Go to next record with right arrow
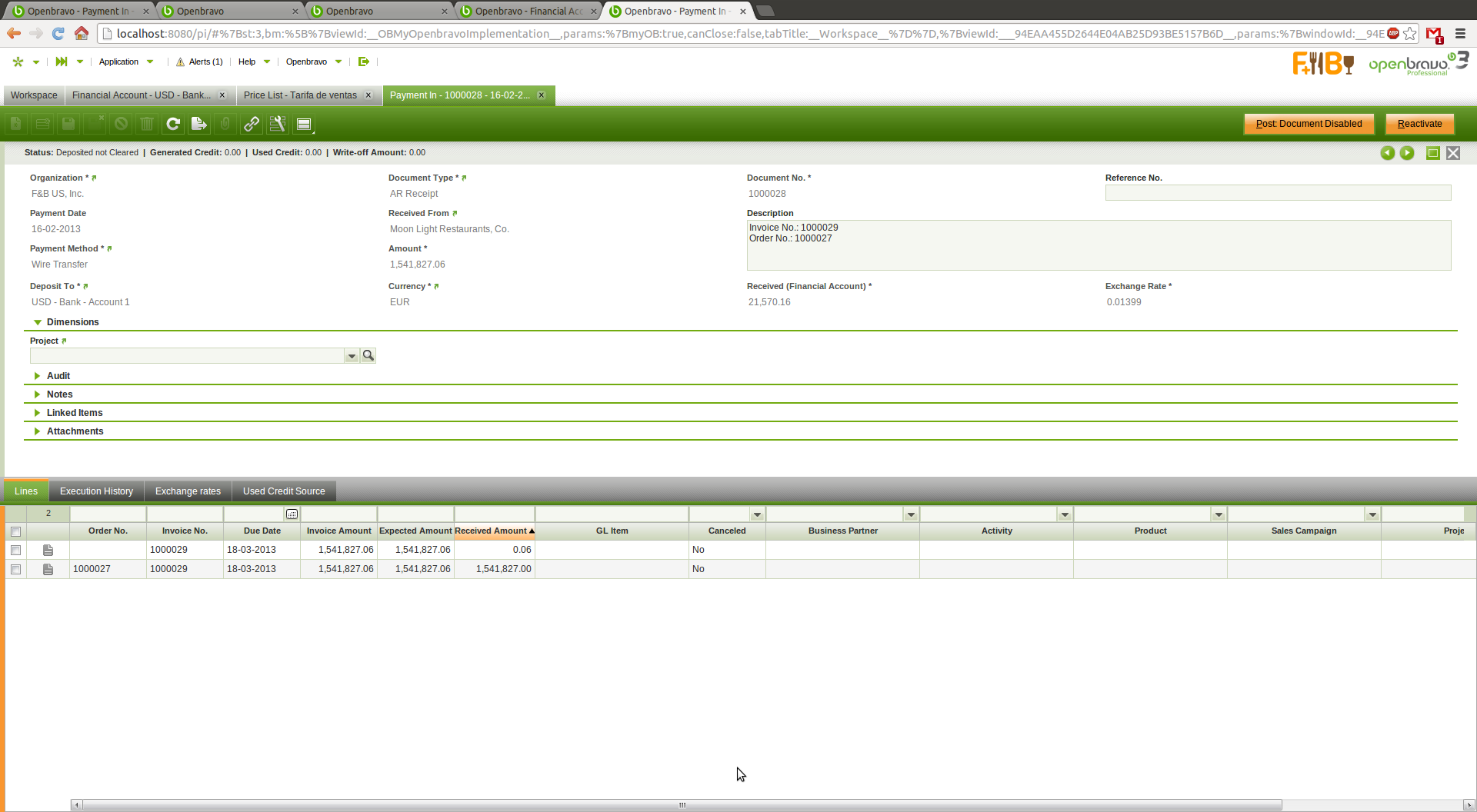 click(1407, 153)
